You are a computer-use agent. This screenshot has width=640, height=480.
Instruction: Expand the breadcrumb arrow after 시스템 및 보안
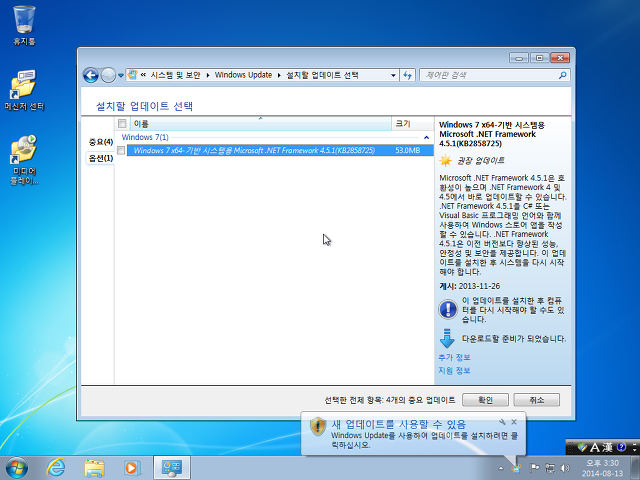click(x=208, y=75)
